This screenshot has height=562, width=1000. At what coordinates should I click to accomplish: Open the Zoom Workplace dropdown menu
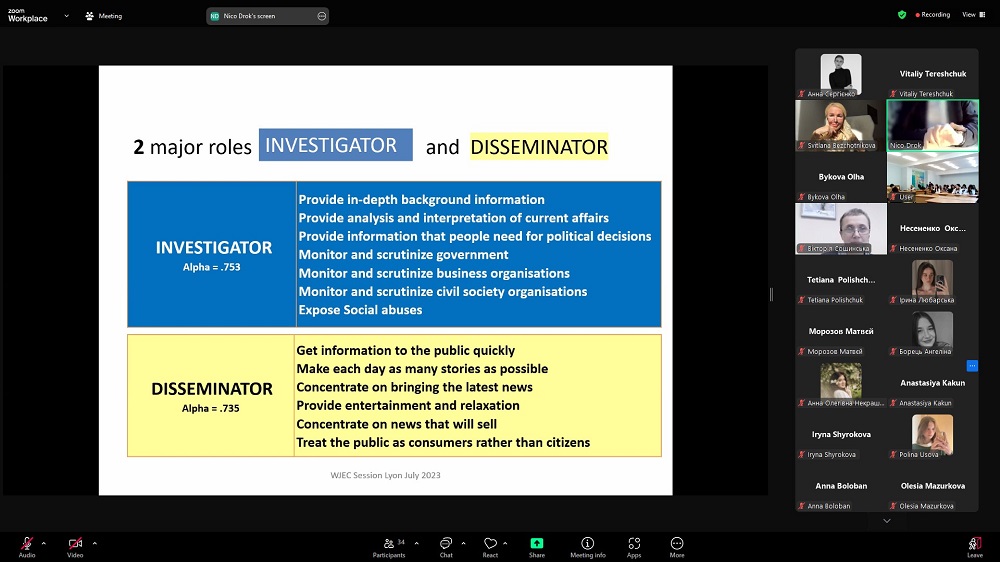(65, 15)
